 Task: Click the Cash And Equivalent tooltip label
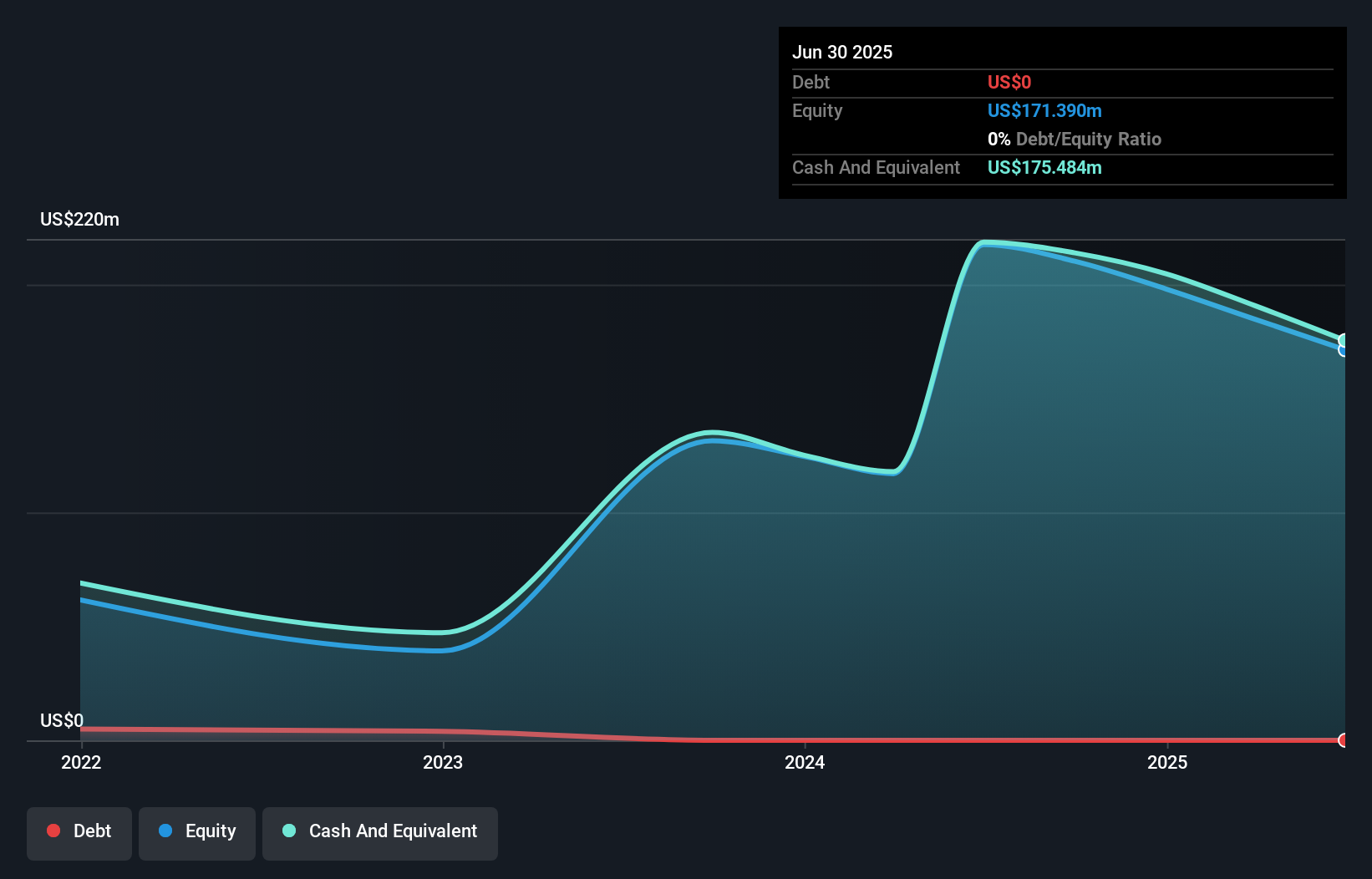(x=876, y=167)
